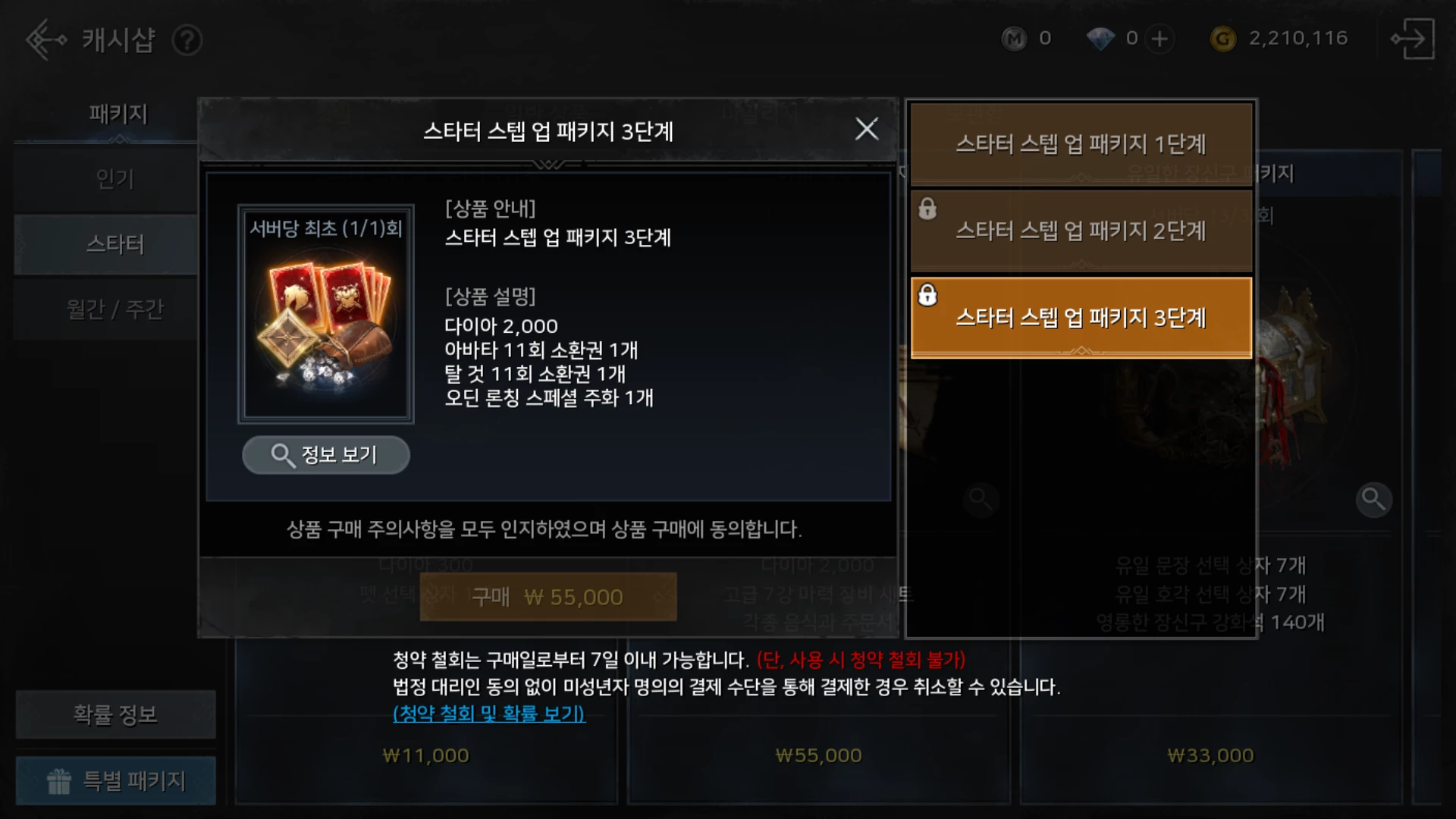
Task: Click the M currency icon
Action: pos(1014,39)
